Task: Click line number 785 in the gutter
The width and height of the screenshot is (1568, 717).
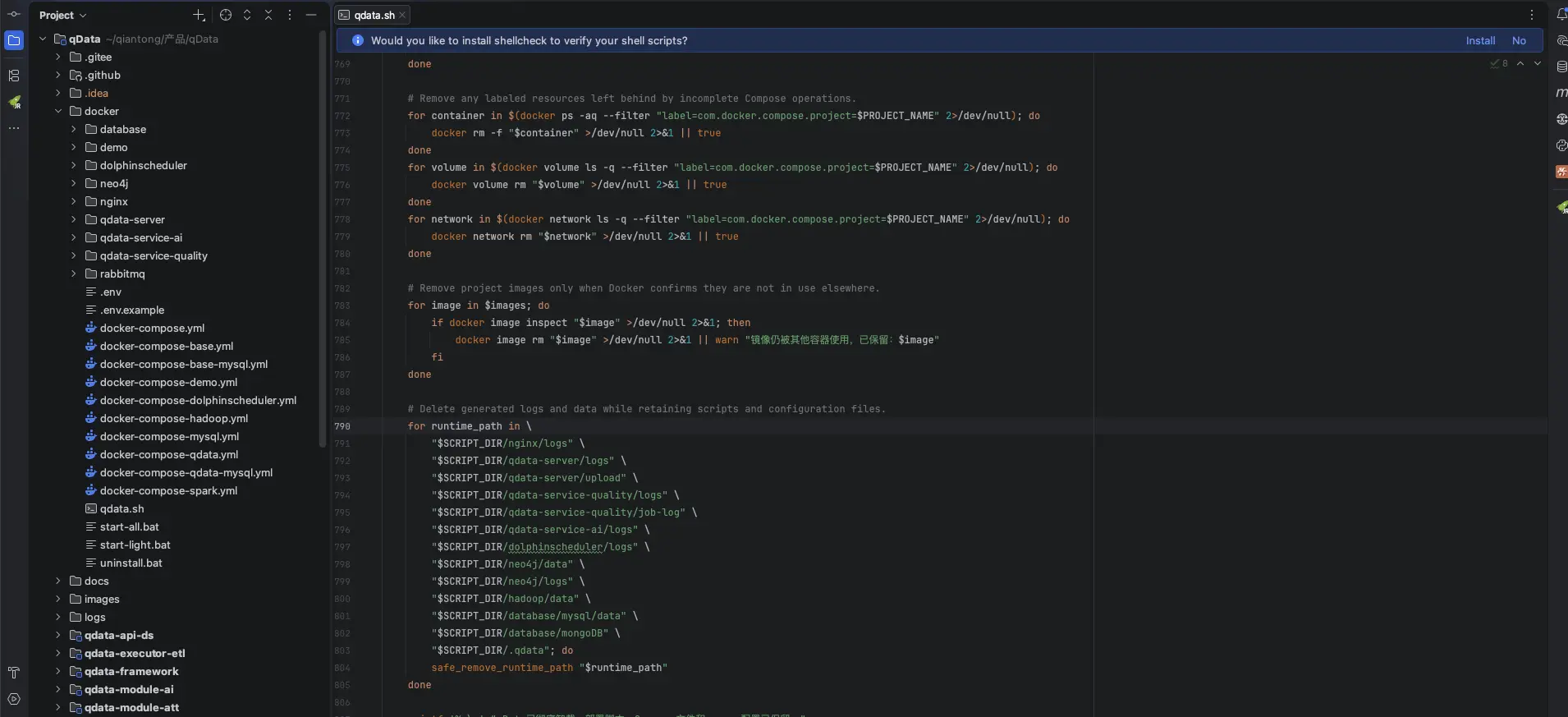Action: click(x=342, y=340)
